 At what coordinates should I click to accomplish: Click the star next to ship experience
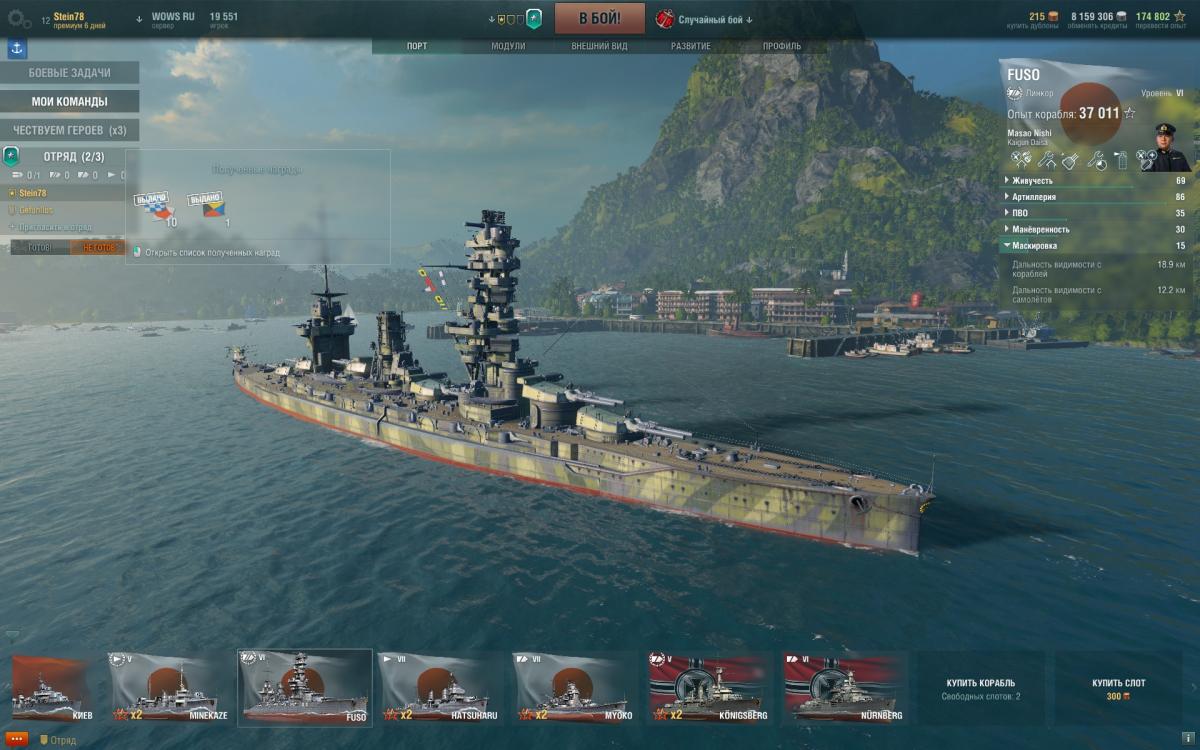tap(1130, 113)
